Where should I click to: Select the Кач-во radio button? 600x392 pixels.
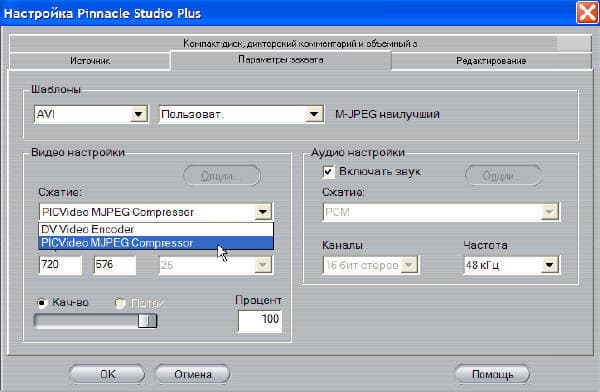[x=42, y=303]
